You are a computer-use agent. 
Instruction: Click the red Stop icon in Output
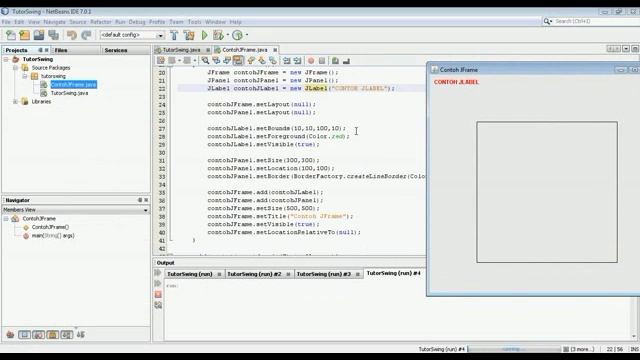(158, 294)
